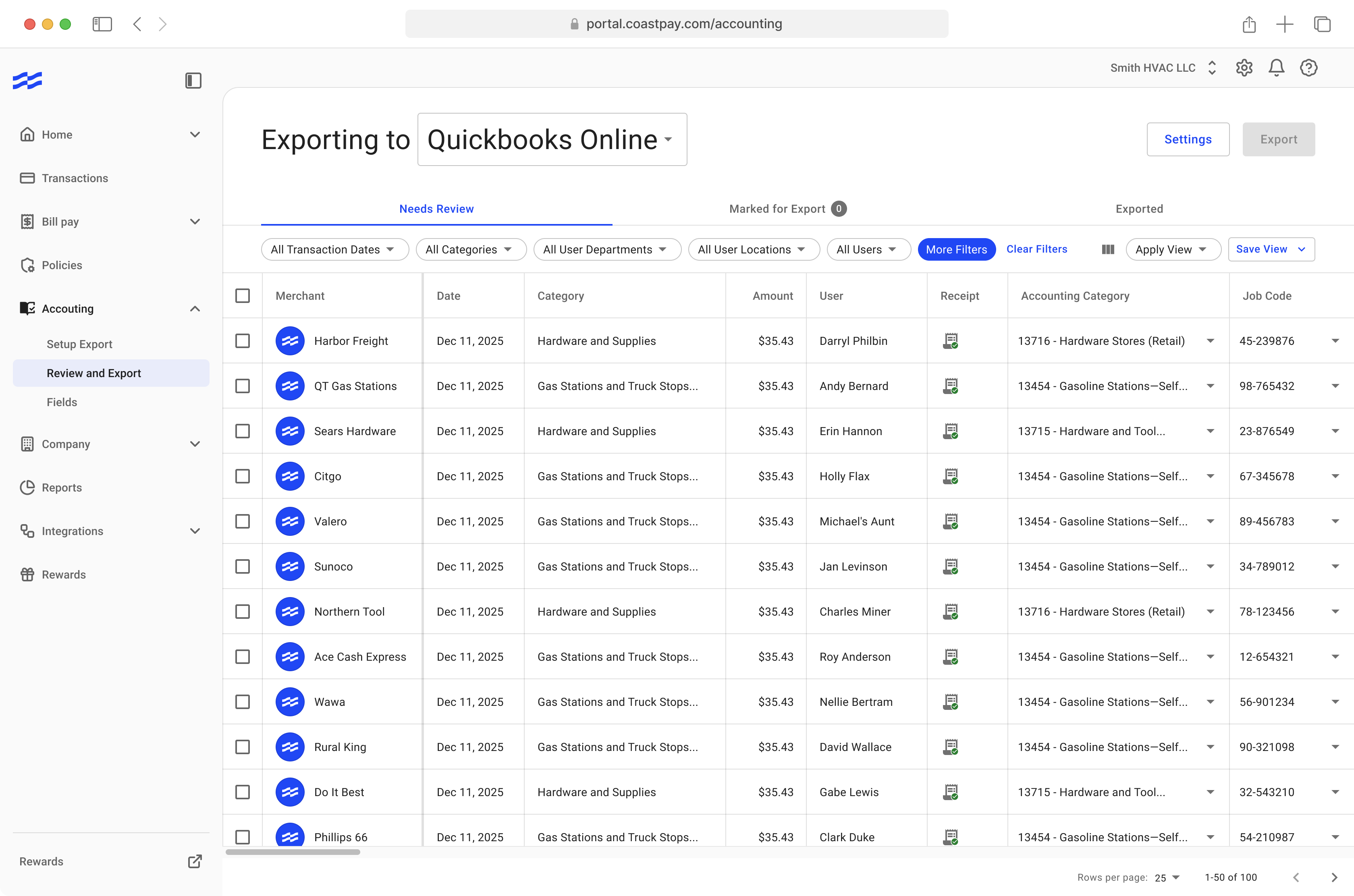Click the Export button
The image size is (1354, 896).
[1279, 139]
